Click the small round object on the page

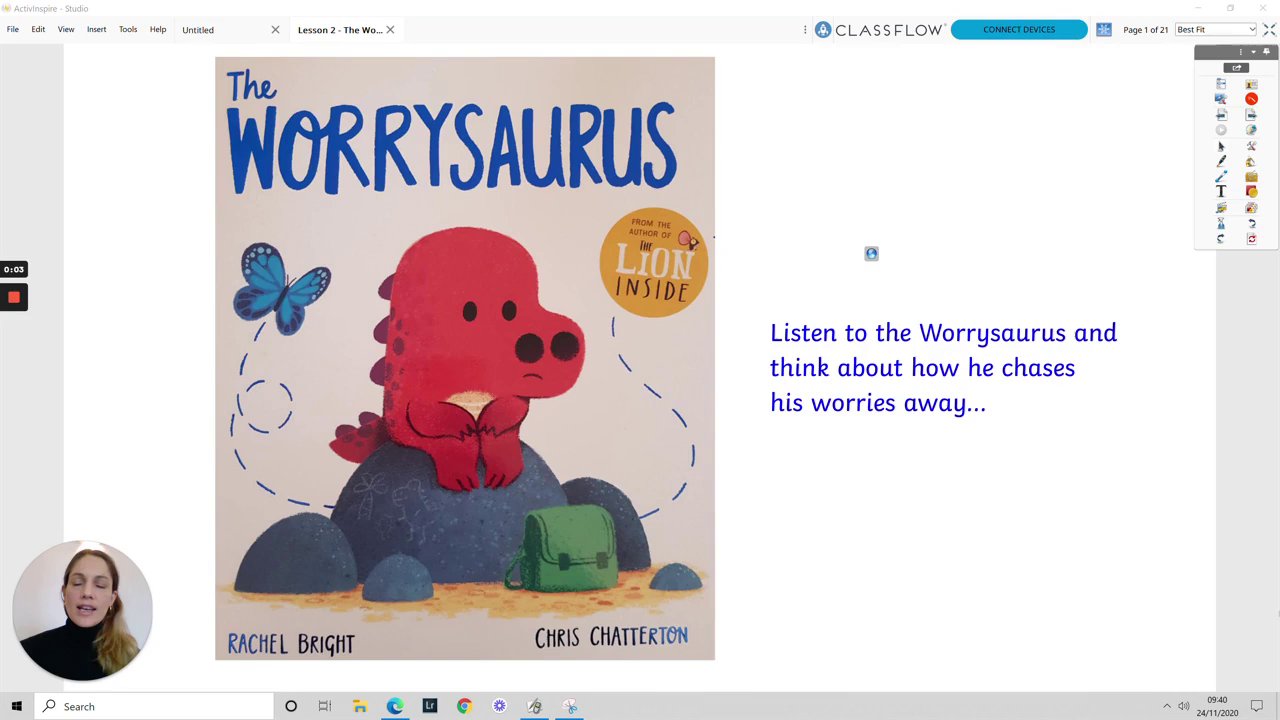871,254
